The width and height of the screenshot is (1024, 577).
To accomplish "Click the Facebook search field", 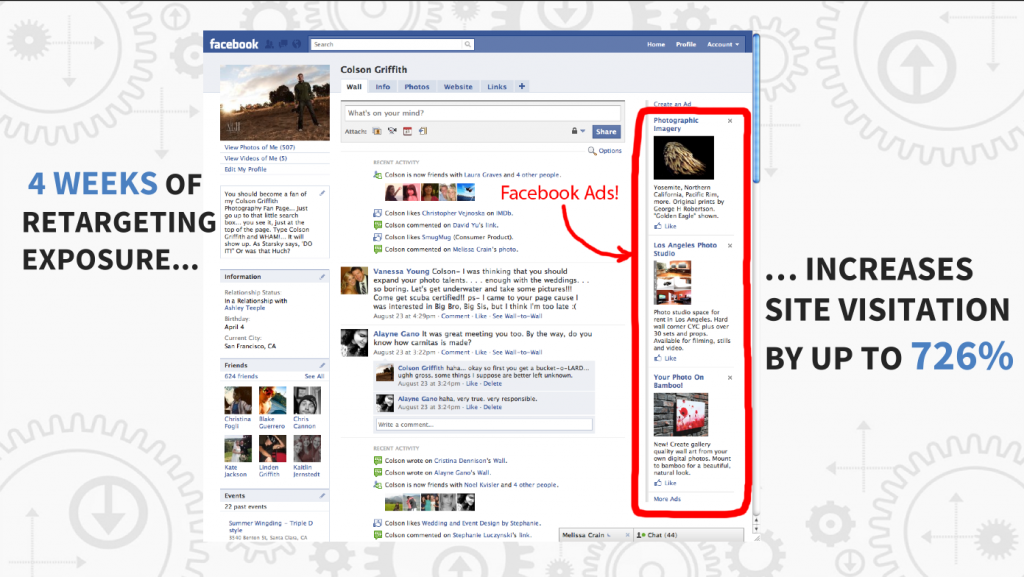I will (387, 44).
